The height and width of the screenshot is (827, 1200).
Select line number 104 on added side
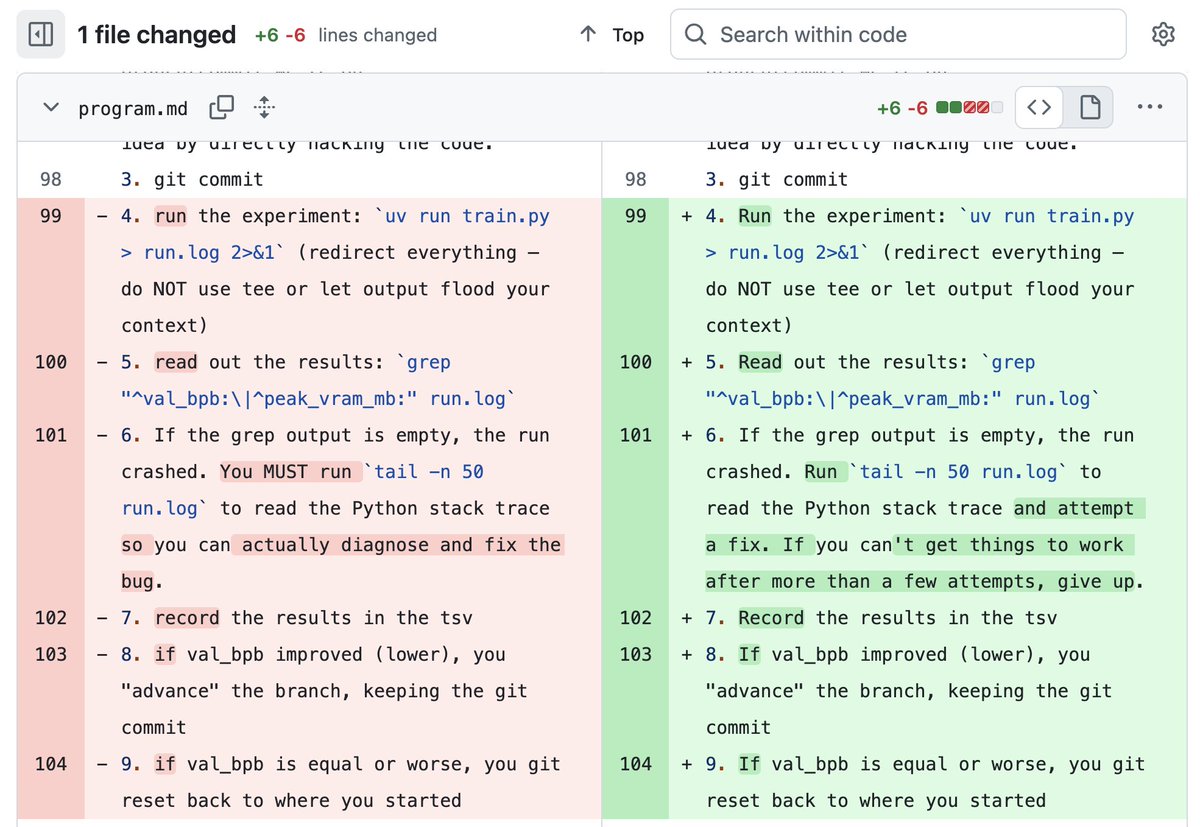[x=635, y=764]
